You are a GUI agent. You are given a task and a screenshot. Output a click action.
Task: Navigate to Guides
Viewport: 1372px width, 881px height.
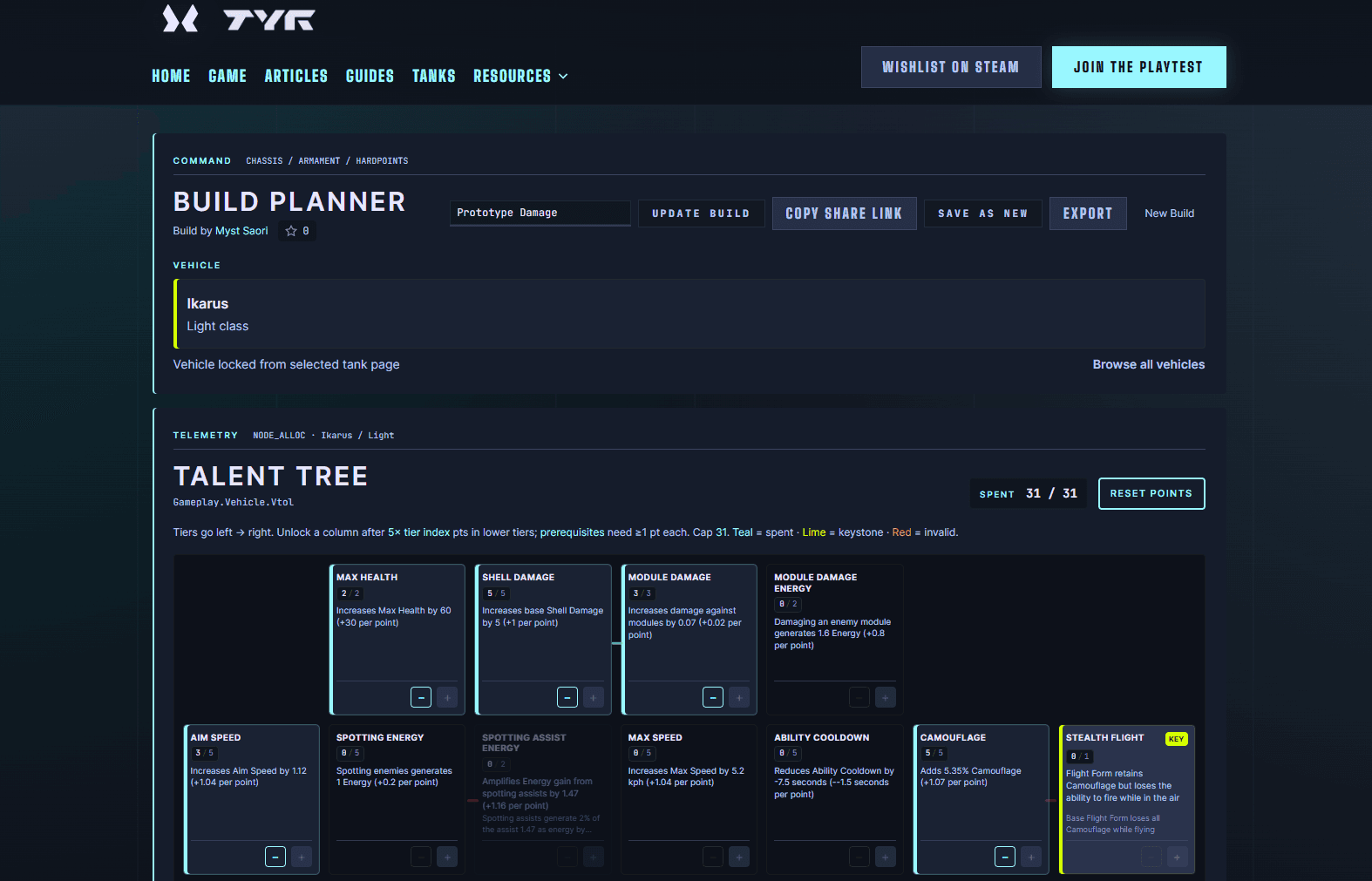pos(370,76)
